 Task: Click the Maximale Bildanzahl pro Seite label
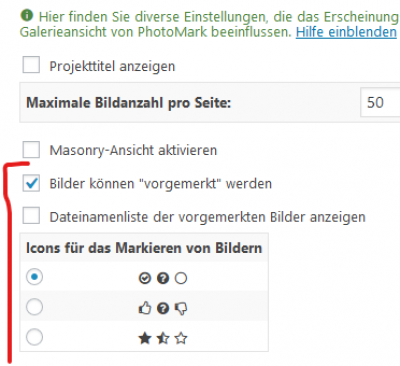128,103
